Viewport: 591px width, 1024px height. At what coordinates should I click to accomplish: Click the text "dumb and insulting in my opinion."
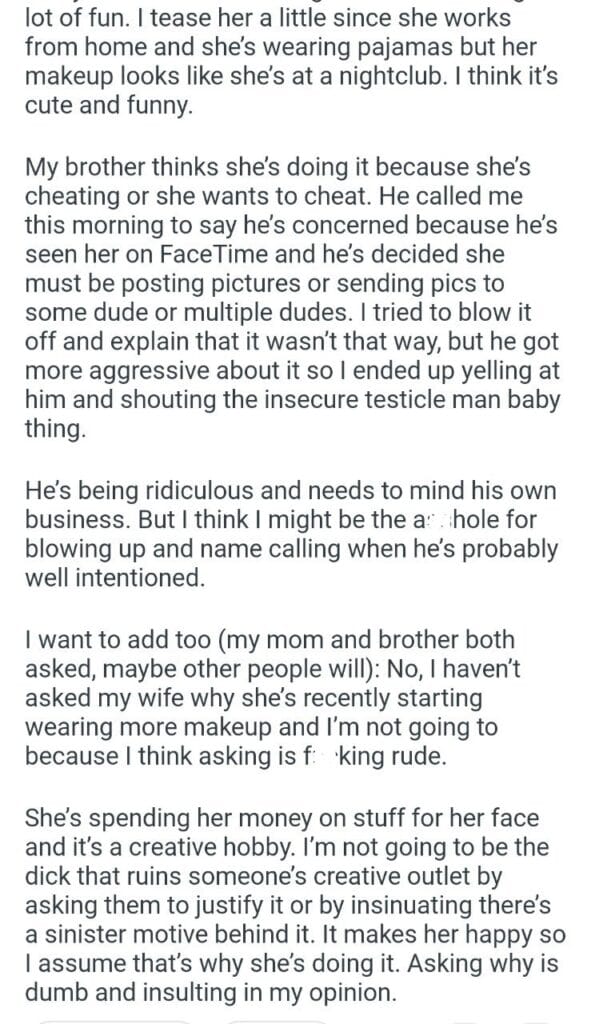pos(211,993)
